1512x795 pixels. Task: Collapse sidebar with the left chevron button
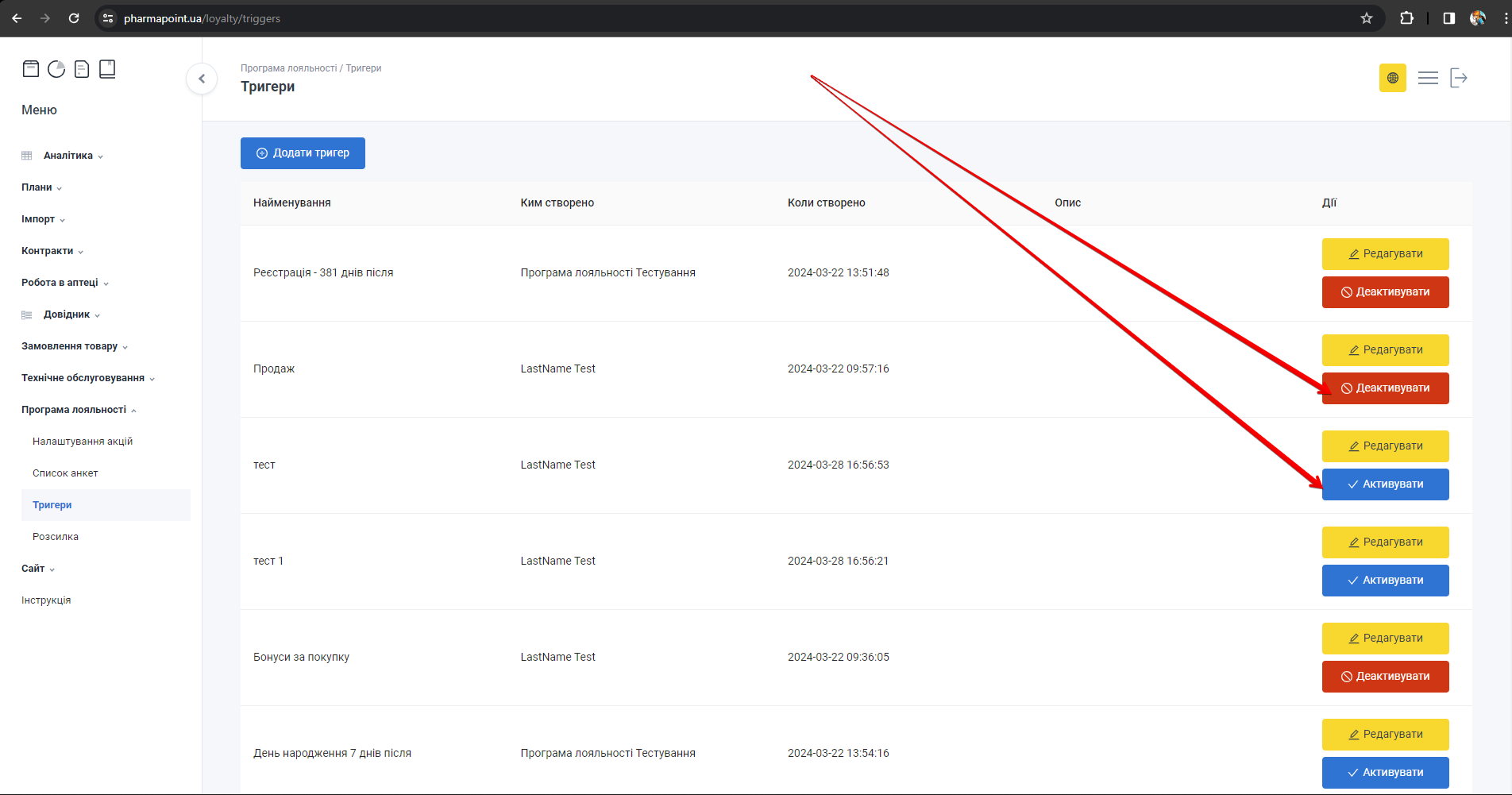202,79
